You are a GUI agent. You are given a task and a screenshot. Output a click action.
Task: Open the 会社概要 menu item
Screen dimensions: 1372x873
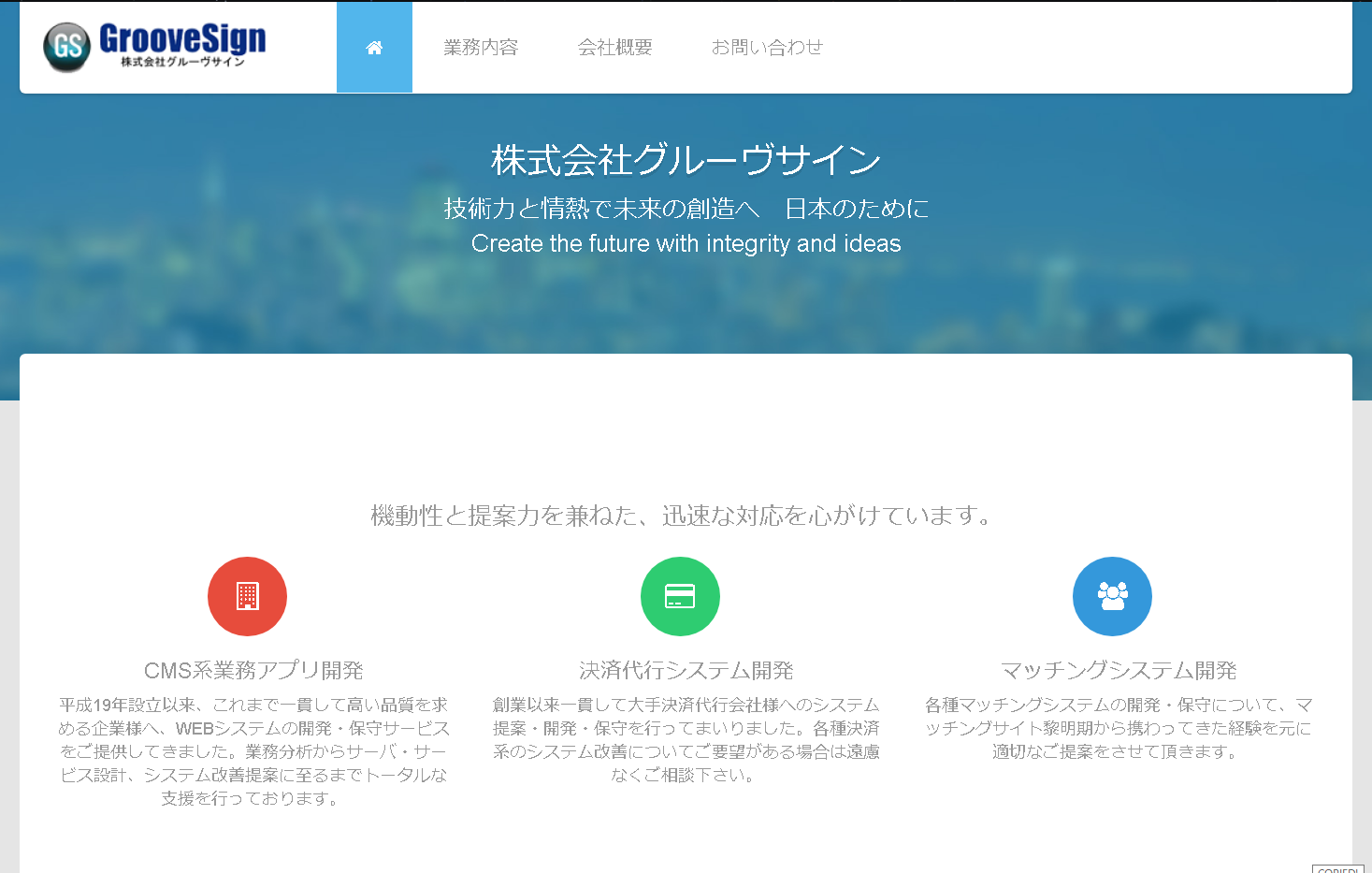pos(614,48)
